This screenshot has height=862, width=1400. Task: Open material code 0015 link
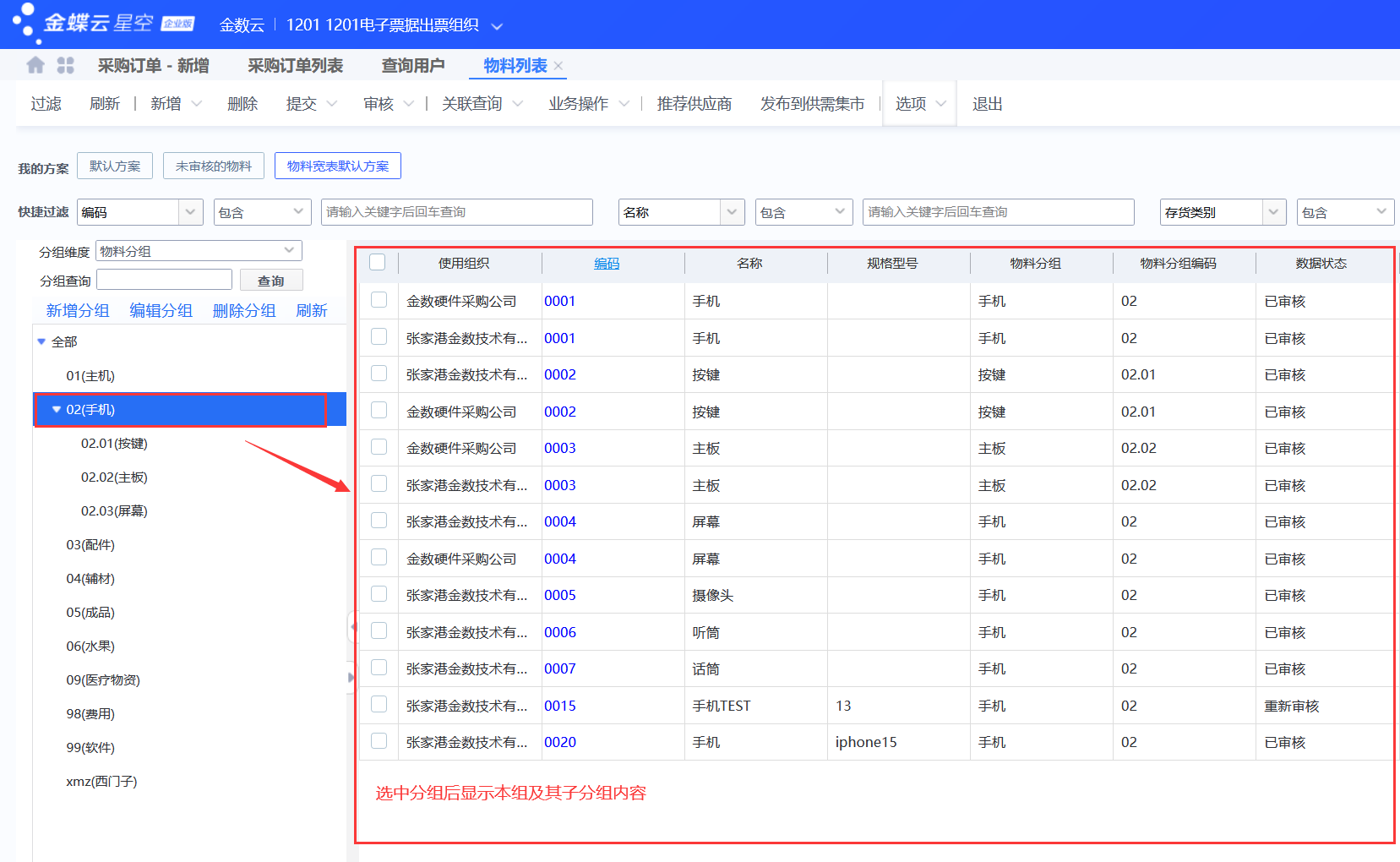(560, 706)
